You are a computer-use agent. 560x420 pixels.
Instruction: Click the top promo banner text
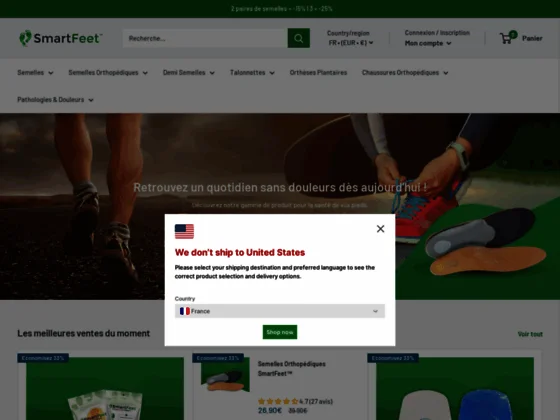coord(281,9)
